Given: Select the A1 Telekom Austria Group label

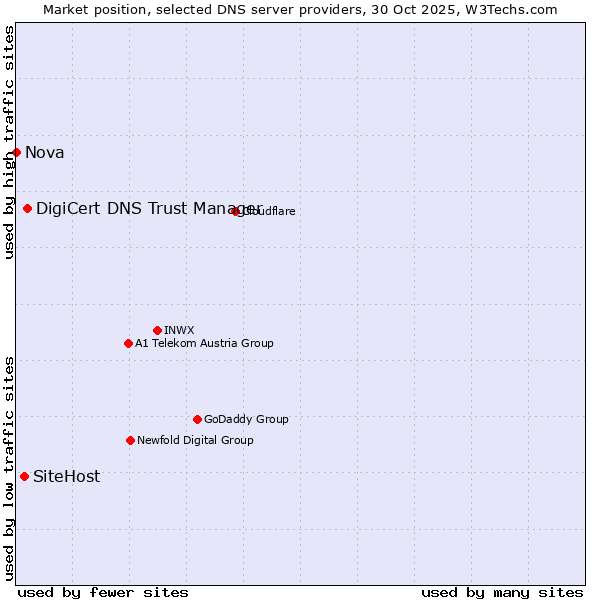Looking at the screenshot, I should coord(204,344).
